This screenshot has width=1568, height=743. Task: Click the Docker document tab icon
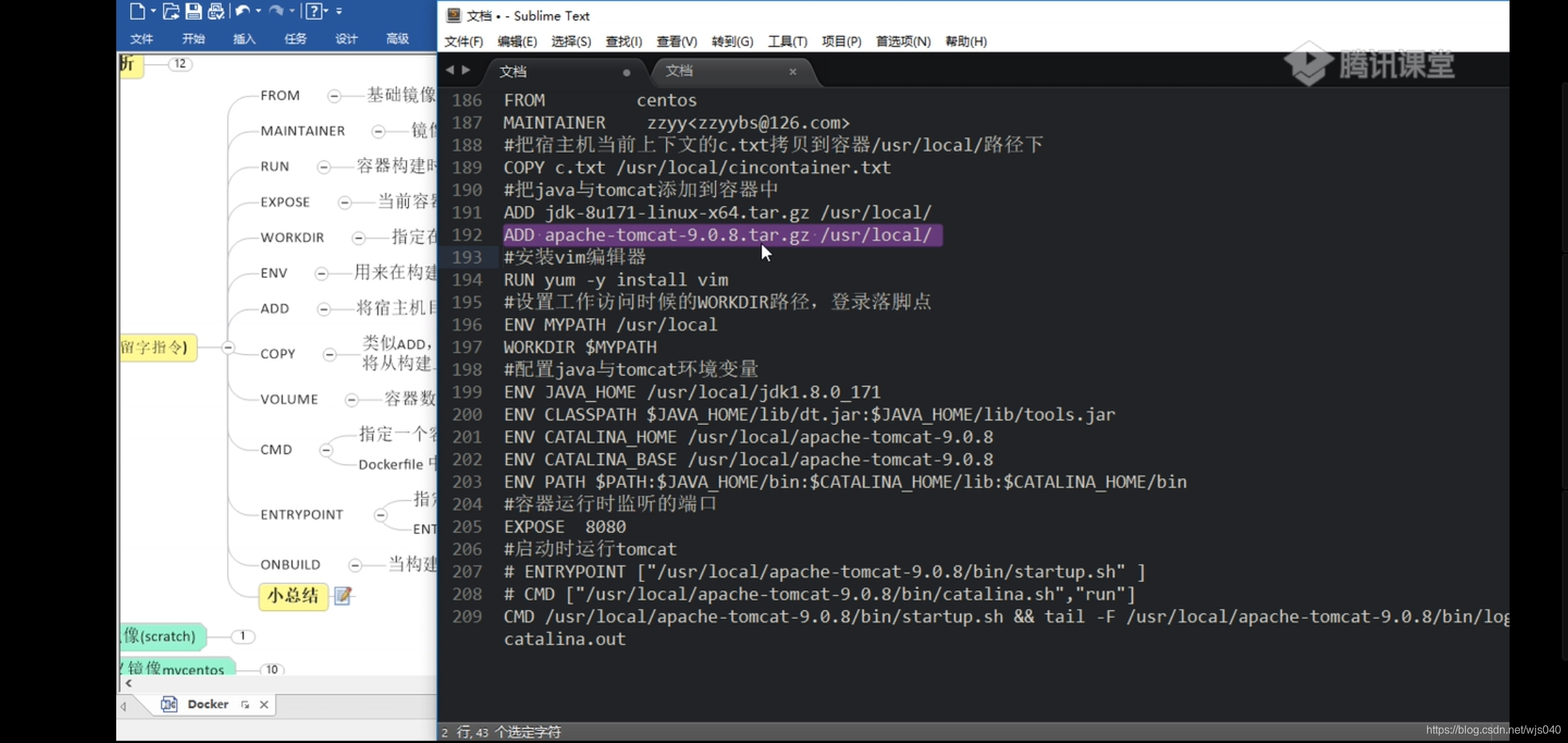click(169, 704)
